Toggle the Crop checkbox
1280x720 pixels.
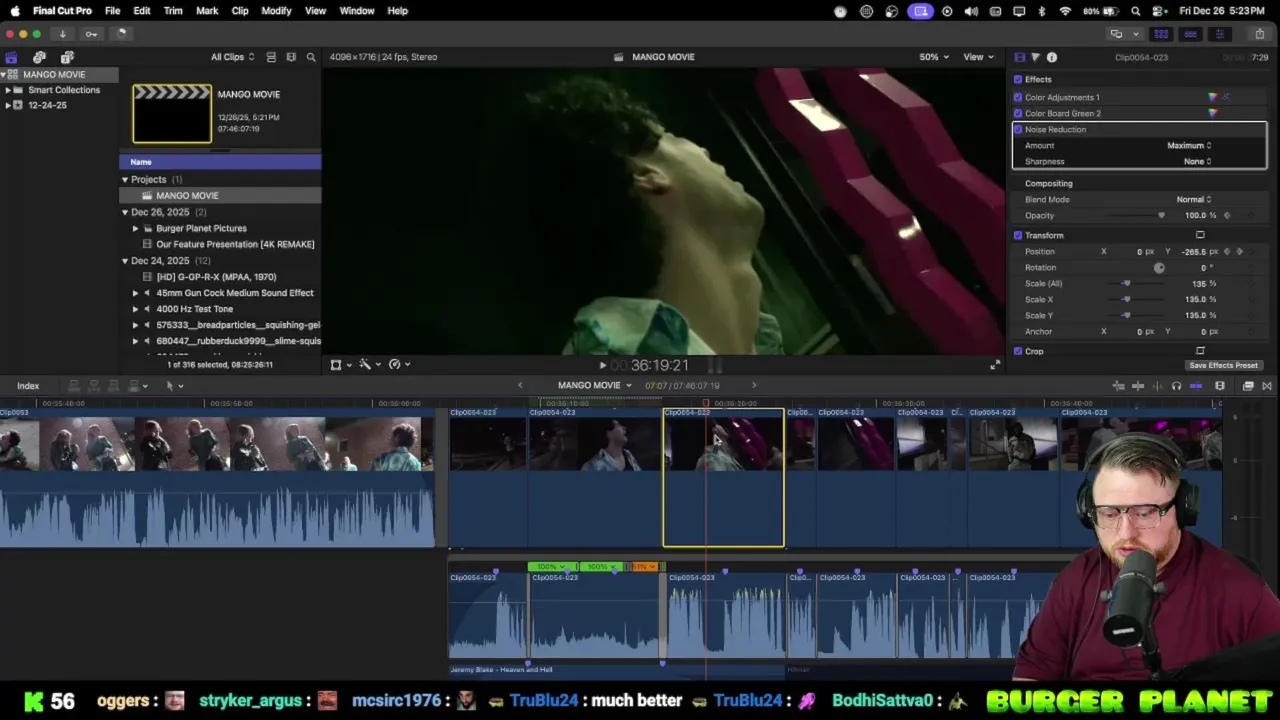point(1018,351)
